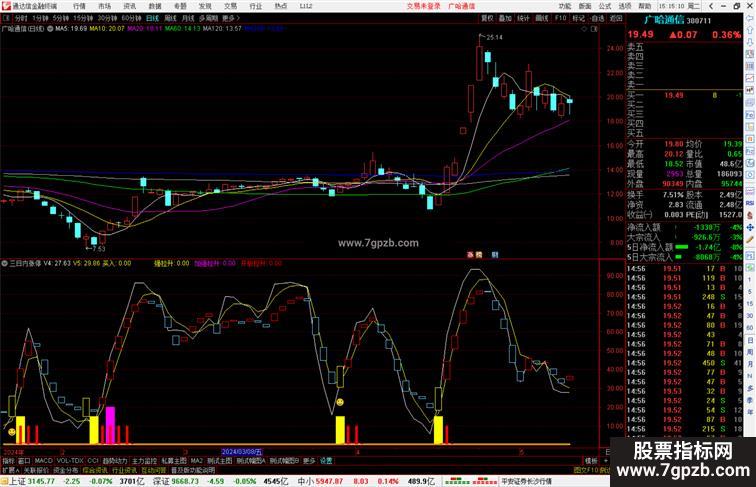Open the 资金分布 tab
Screen dimensions: 756x487
point(66,470)
